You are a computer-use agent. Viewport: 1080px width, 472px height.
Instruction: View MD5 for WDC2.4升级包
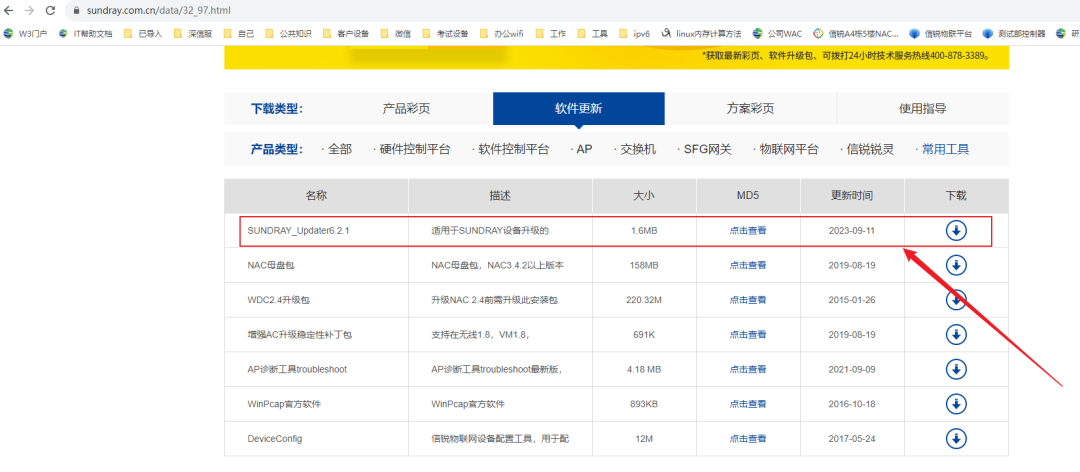(748, 300)
